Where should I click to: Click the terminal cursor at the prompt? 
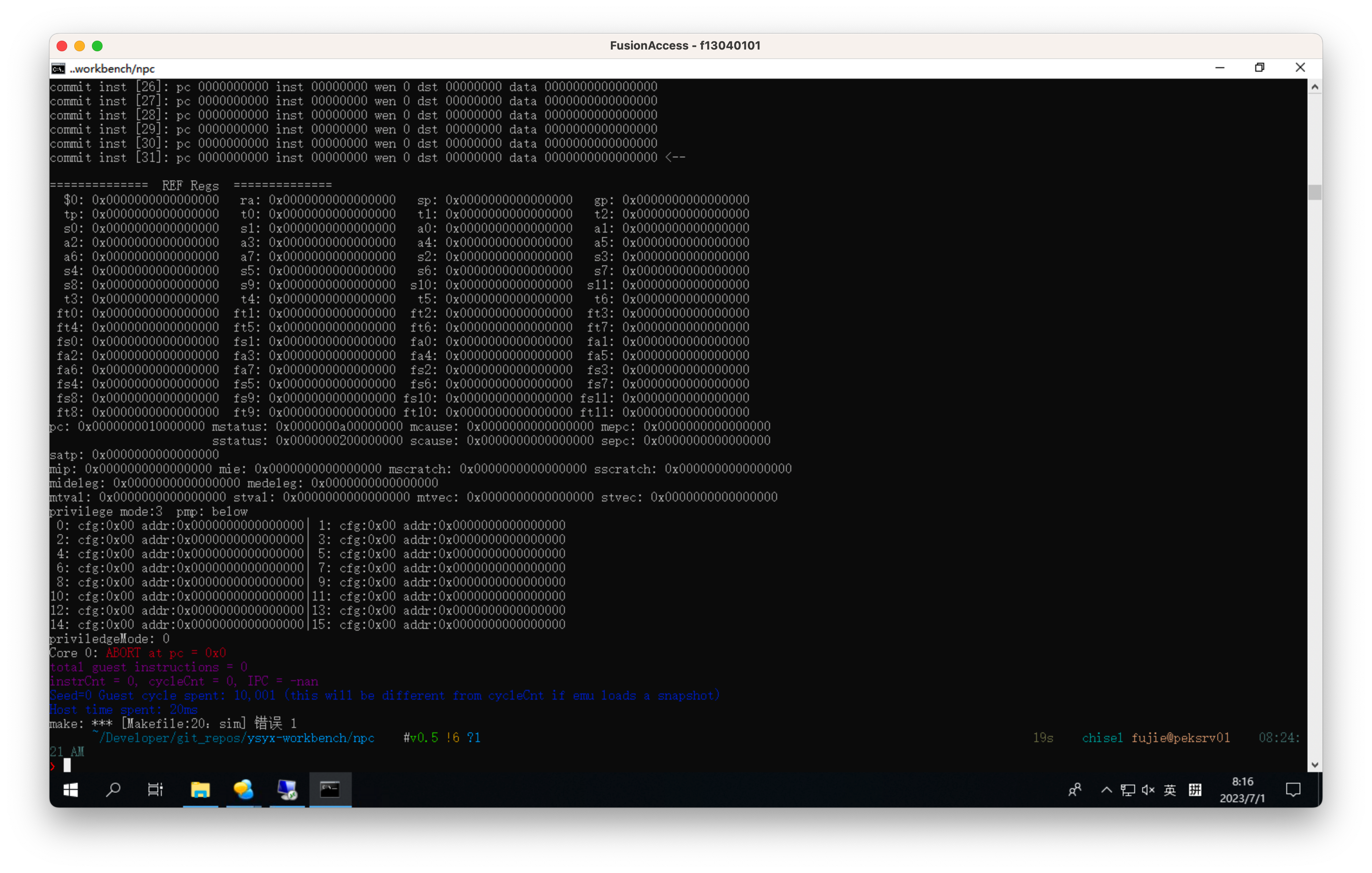tap(67, 766)
